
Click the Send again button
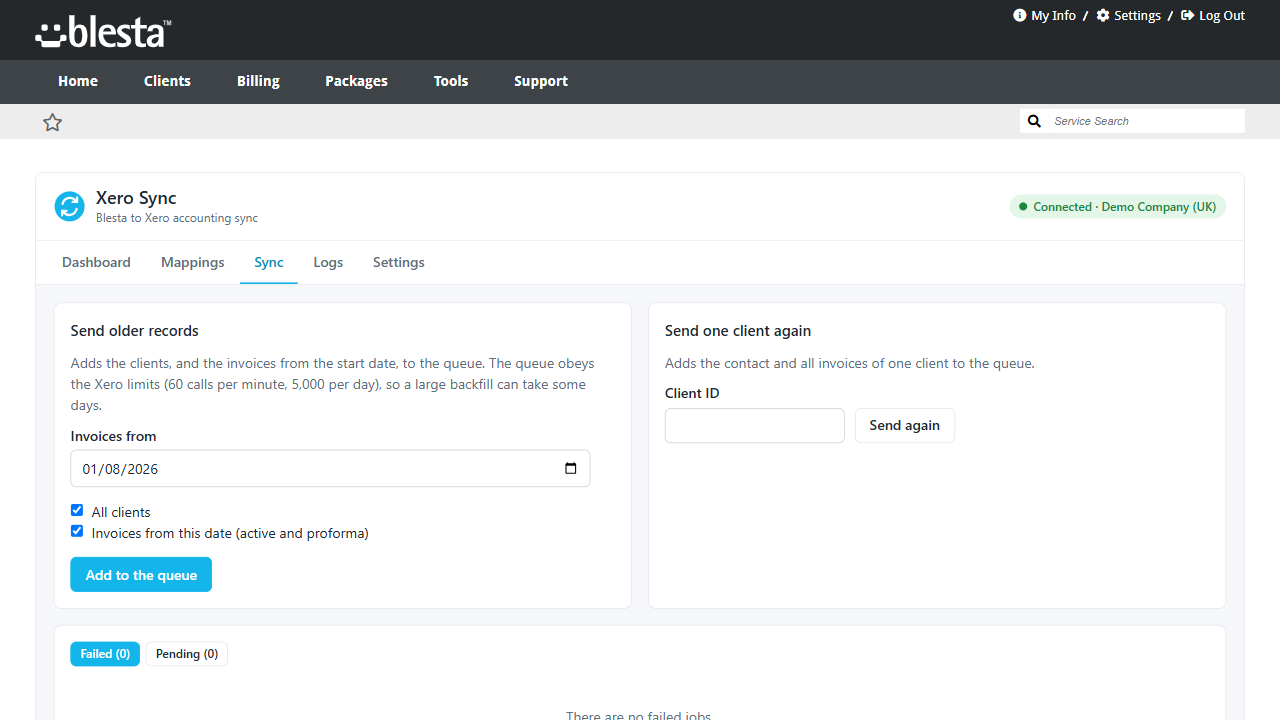click(905, 425)
